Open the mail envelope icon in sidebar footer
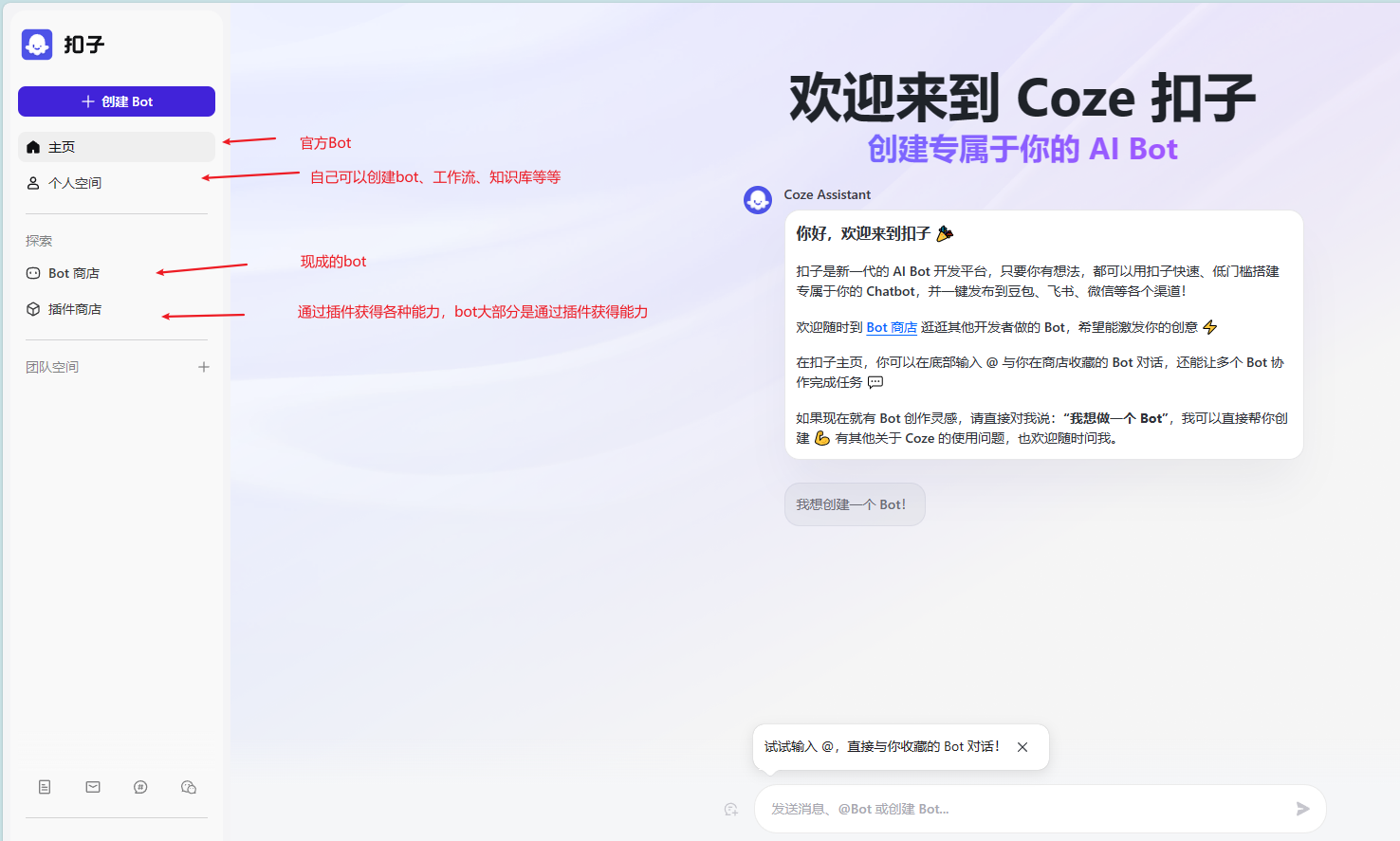 (93, 787)
